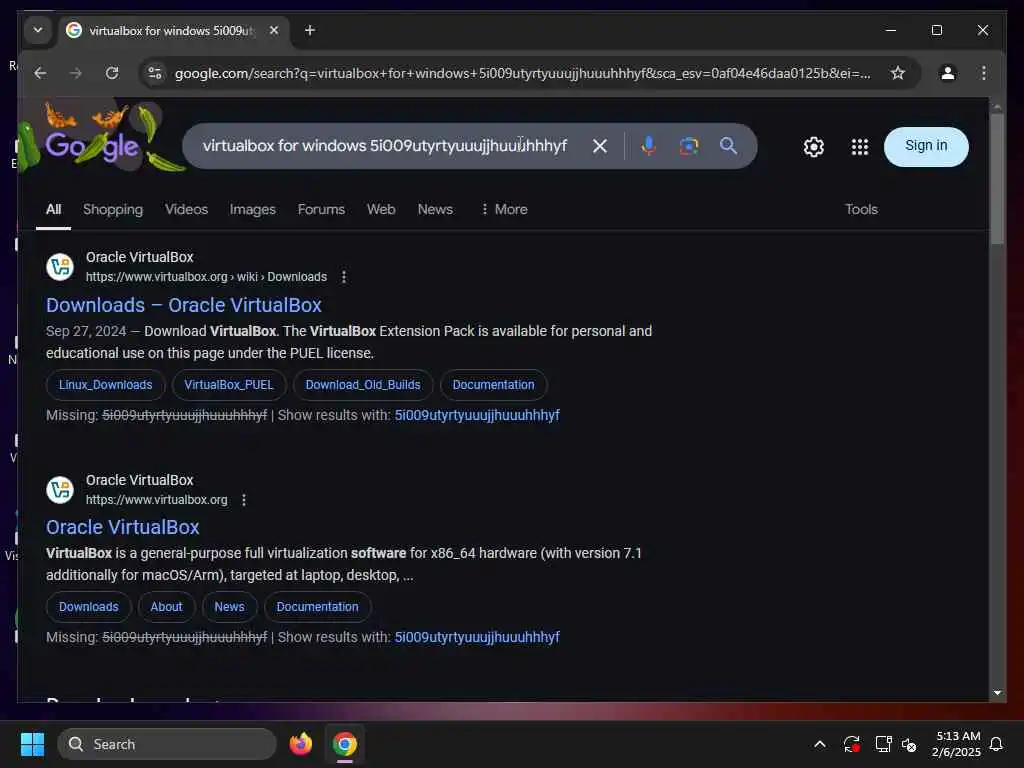Click VirtualBox favicon of Downloads result
The height and width of the screenshot is (768, 1024).
click(x=60, y=266)
